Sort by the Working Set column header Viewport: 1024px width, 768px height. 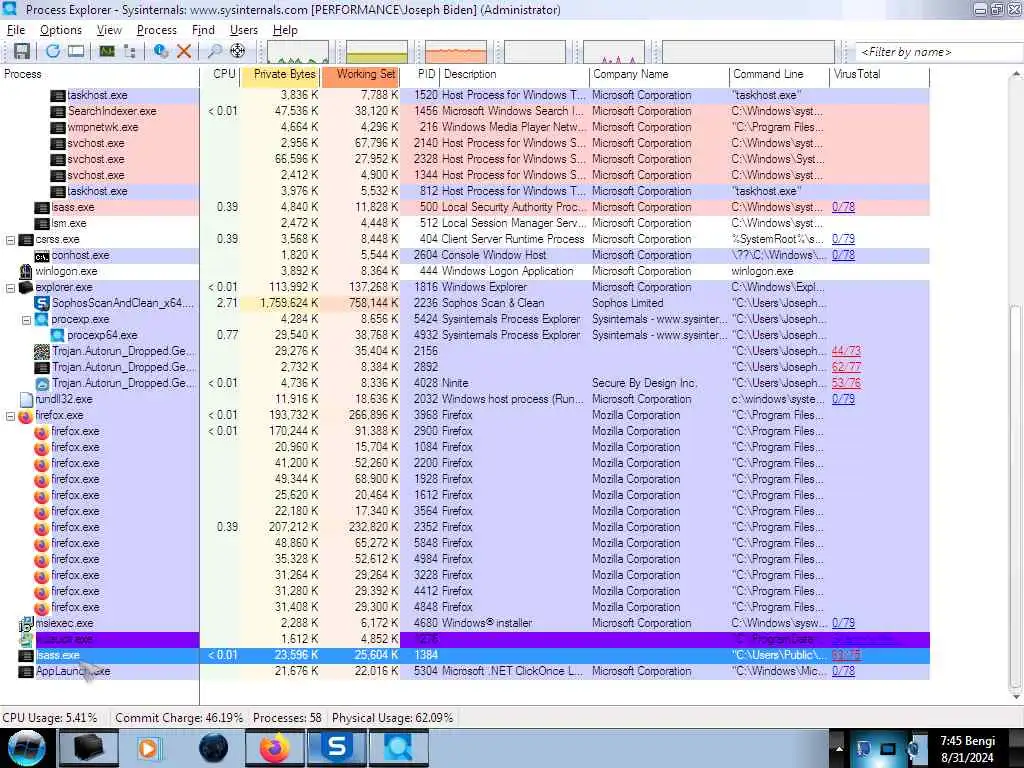(x=360, y=74)
